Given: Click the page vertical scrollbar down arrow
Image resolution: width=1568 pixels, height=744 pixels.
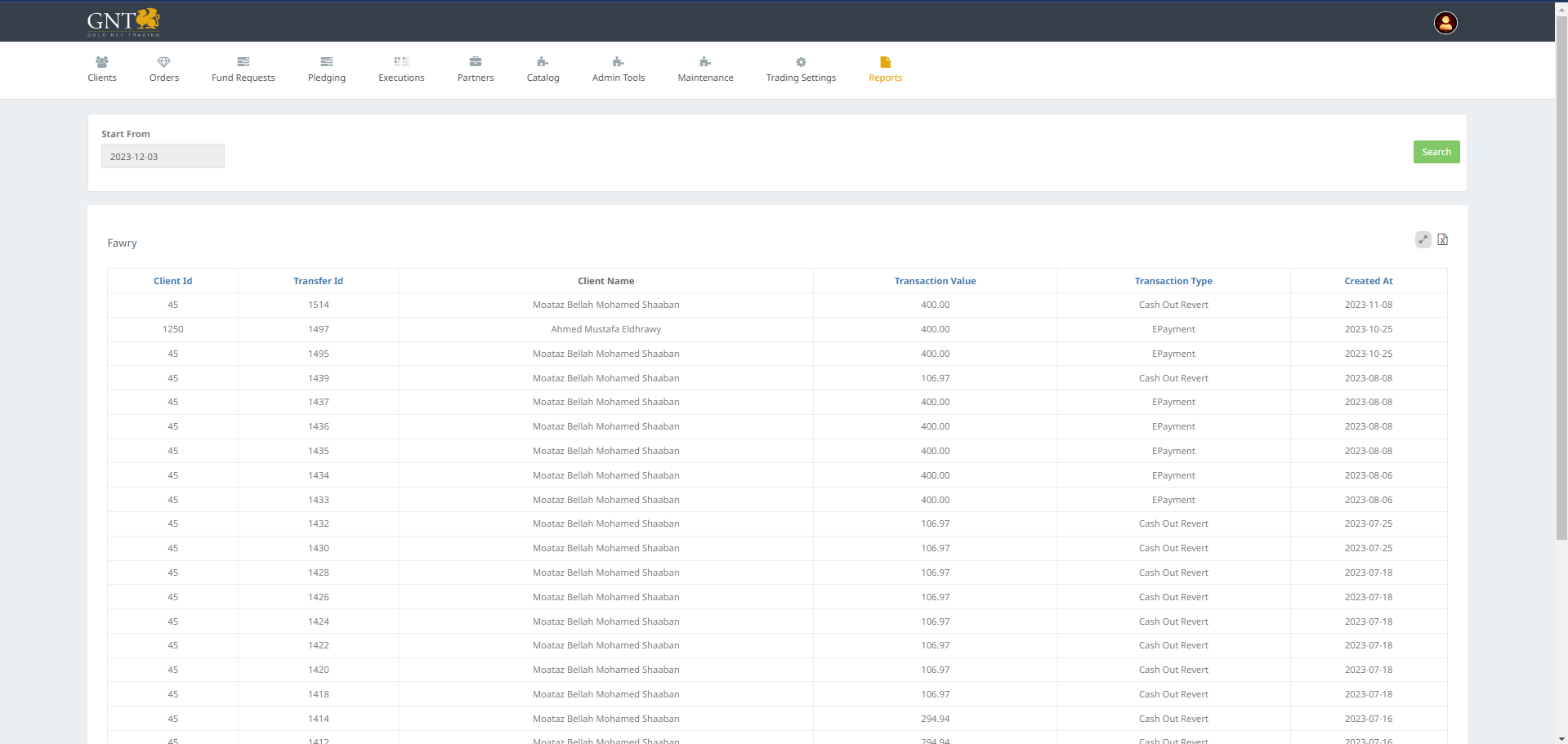Looking at the screenshot, I should tap(1561, 738).
